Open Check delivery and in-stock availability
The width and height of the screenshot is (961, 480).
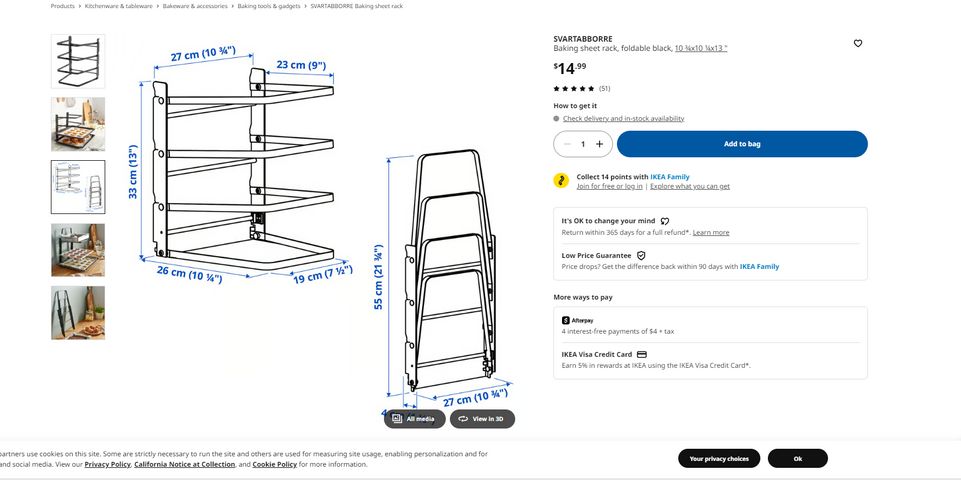point(623,118)
